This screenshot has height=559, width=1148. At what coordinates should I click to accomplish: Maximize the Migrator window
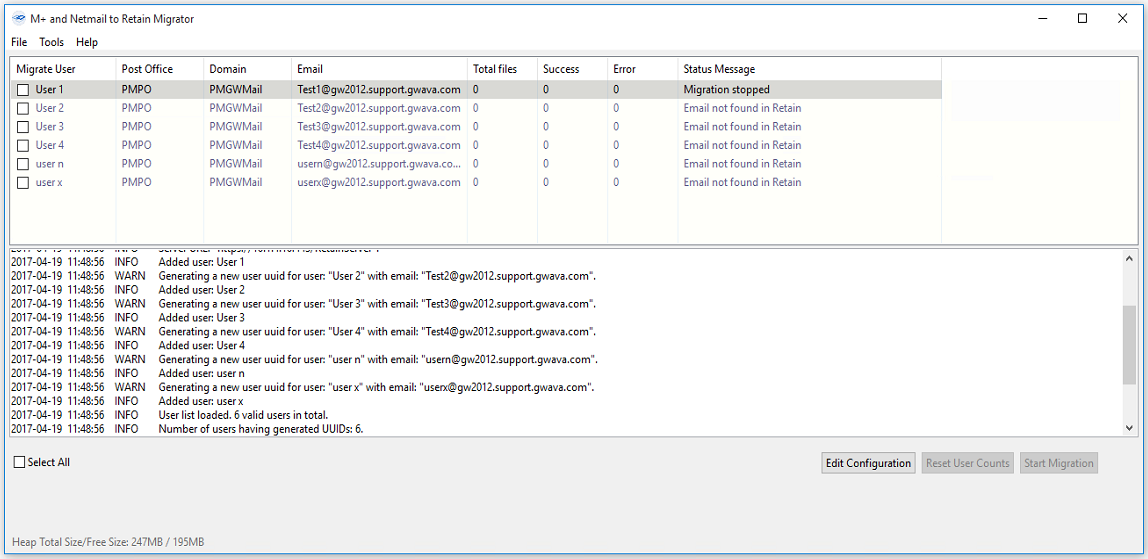[1082, 18]
